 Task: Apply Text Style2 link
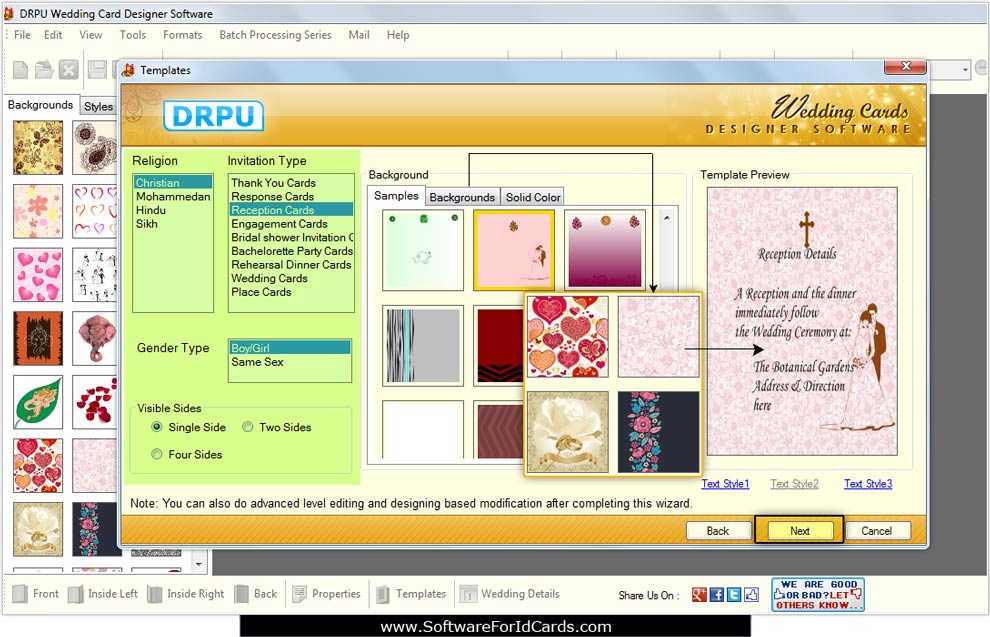[x=794, y=484]
